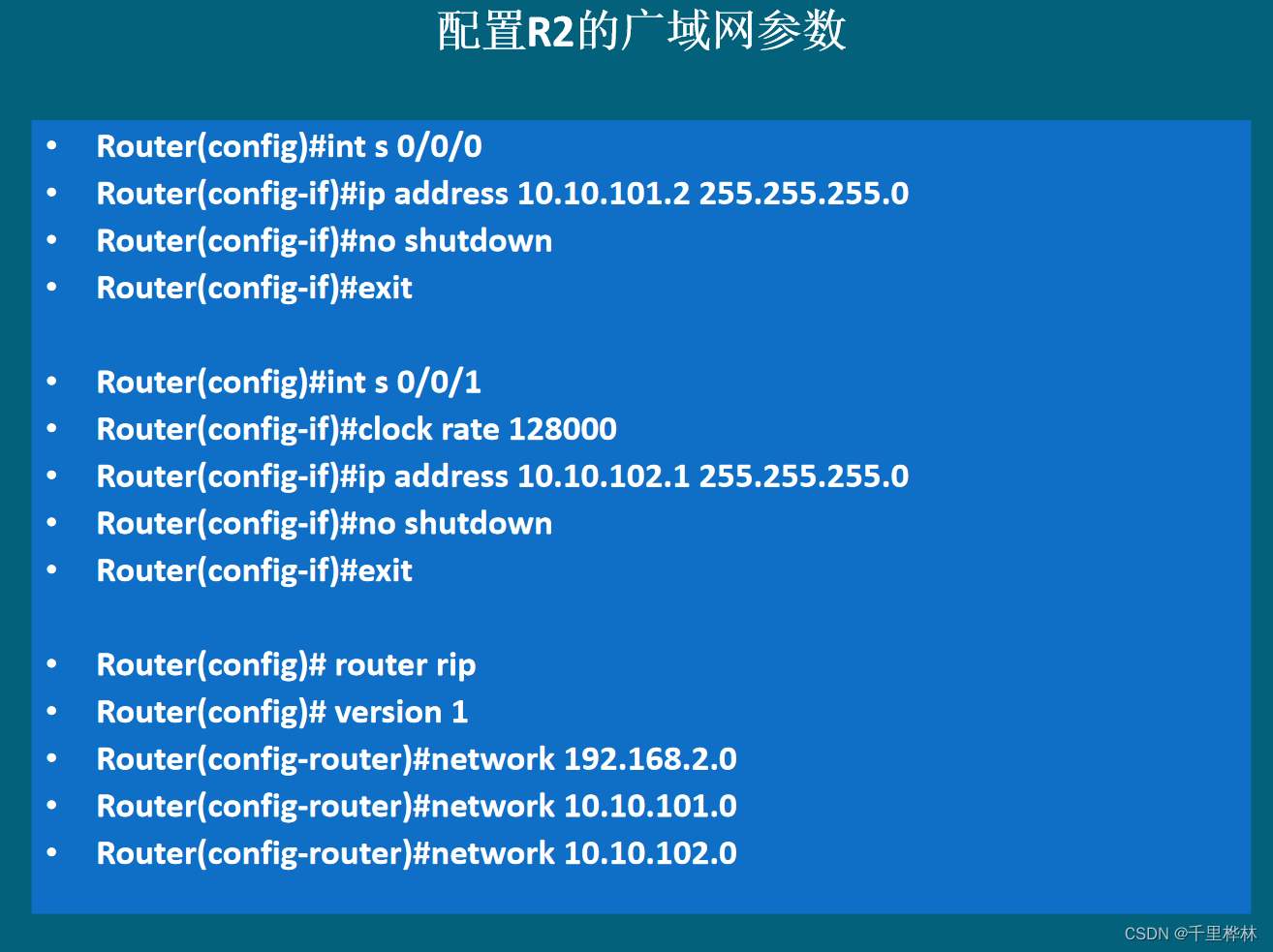
Task: Click the "version 1" command line
Action: pyautogui.click(x=282, y=712)
